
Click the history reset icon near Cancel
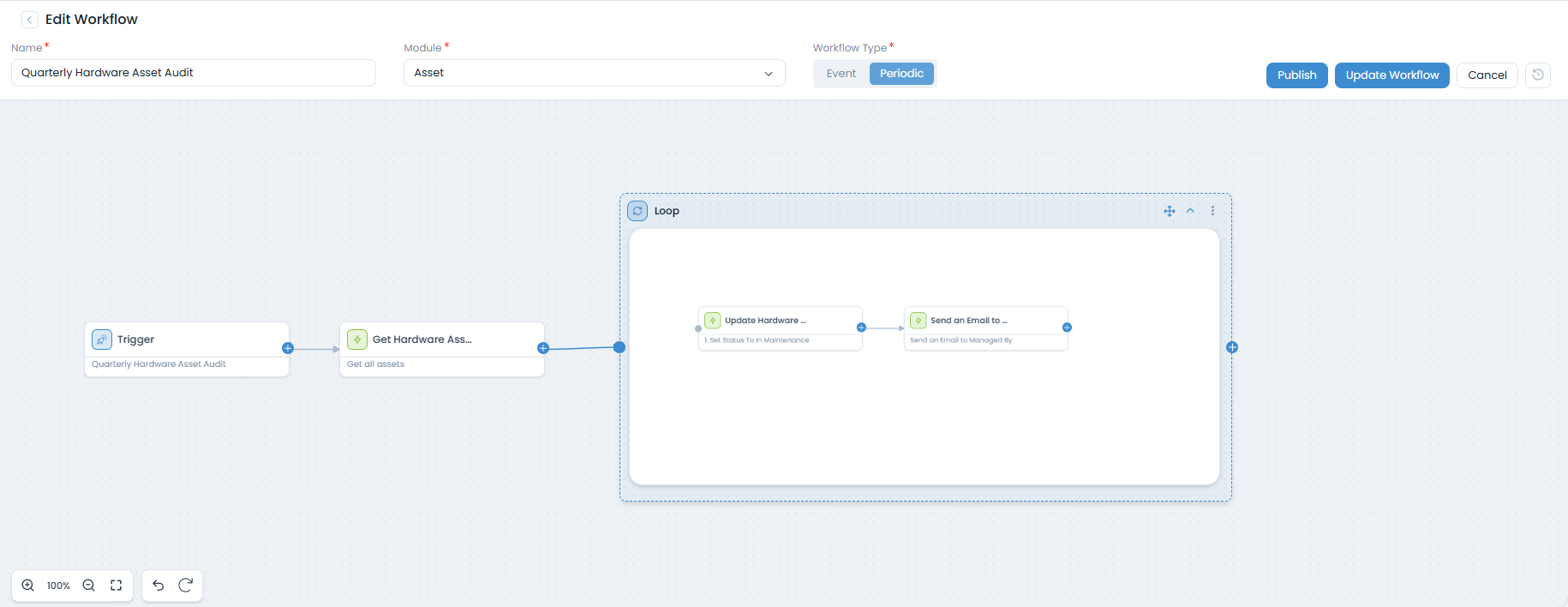1538,75
